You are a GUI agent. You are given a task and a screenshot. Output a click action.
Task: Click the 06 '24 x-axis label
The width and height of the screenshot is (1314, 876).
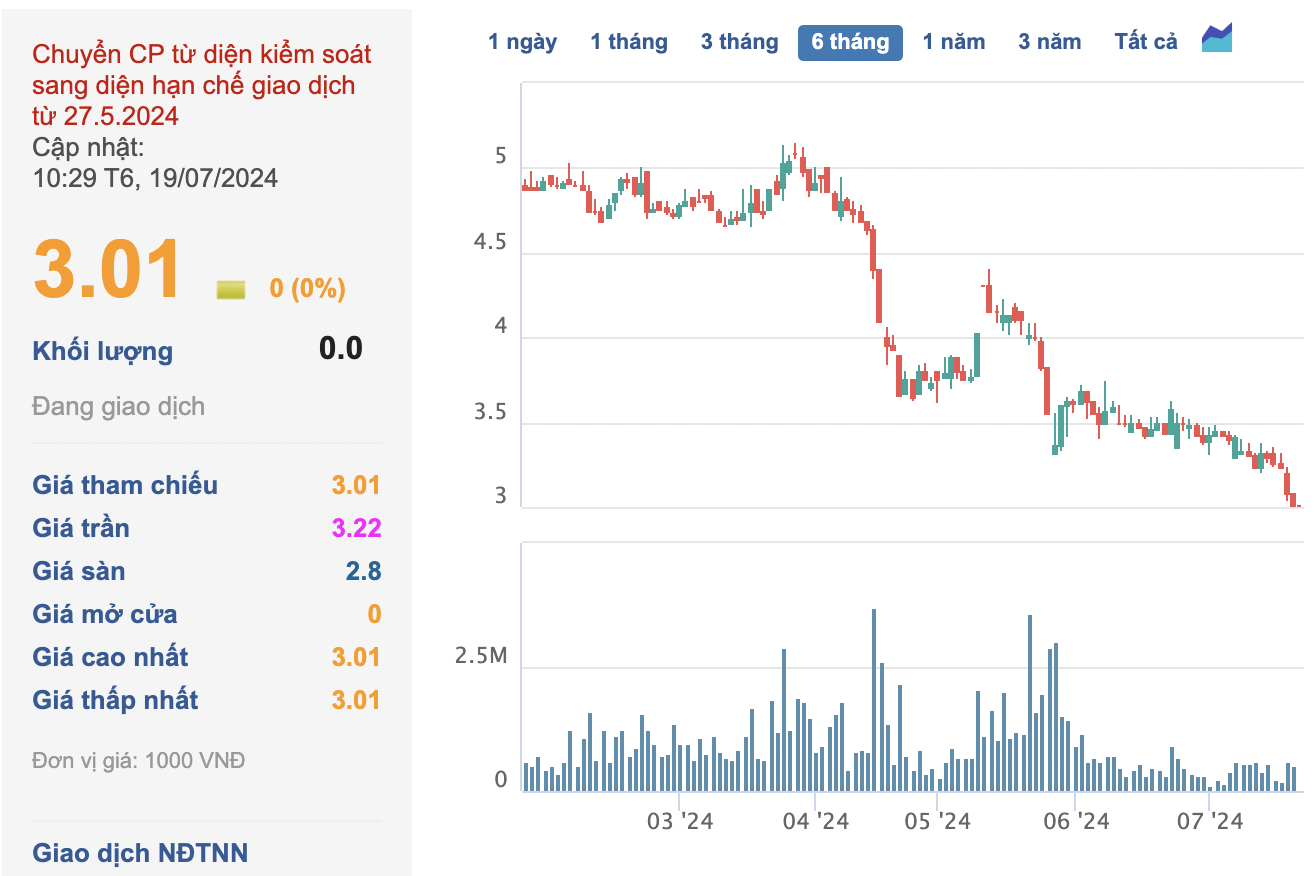(1076, 822)
